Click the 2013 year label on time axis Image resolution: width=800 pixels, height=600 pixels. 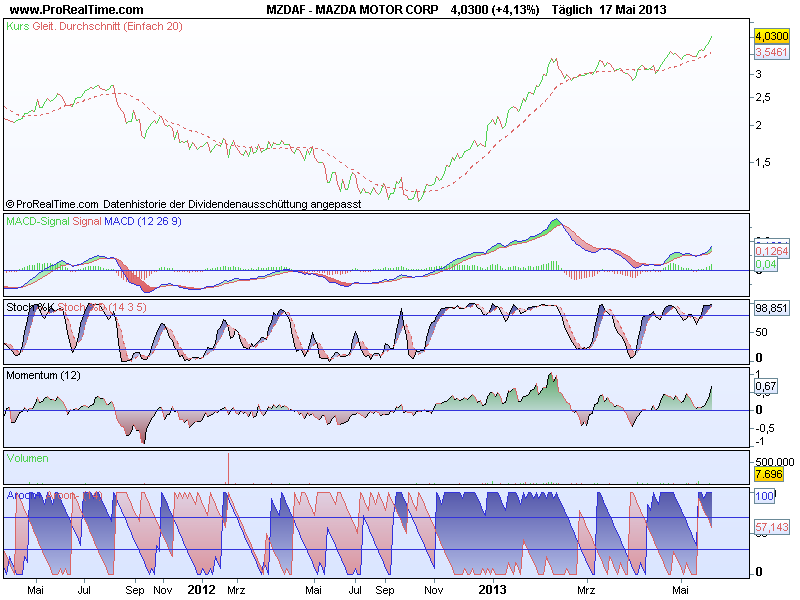492,590
